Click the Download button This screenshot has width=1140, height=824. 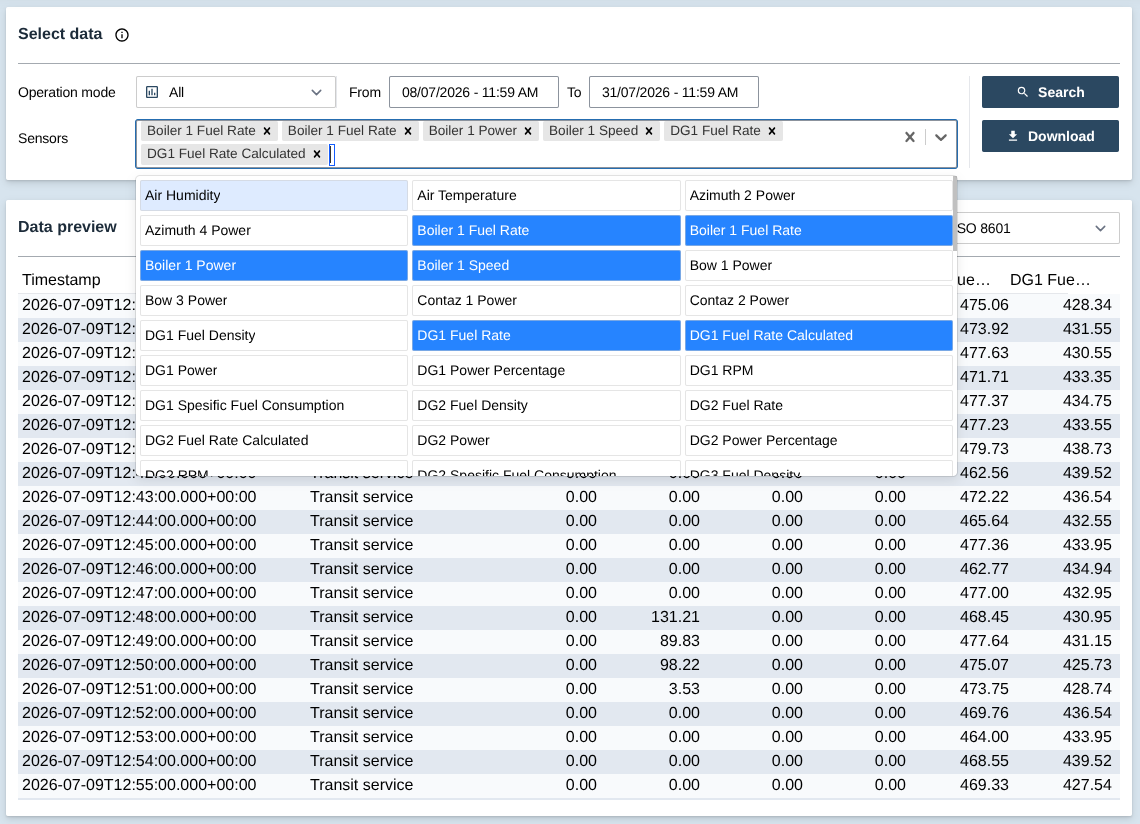coord(1050,136)
